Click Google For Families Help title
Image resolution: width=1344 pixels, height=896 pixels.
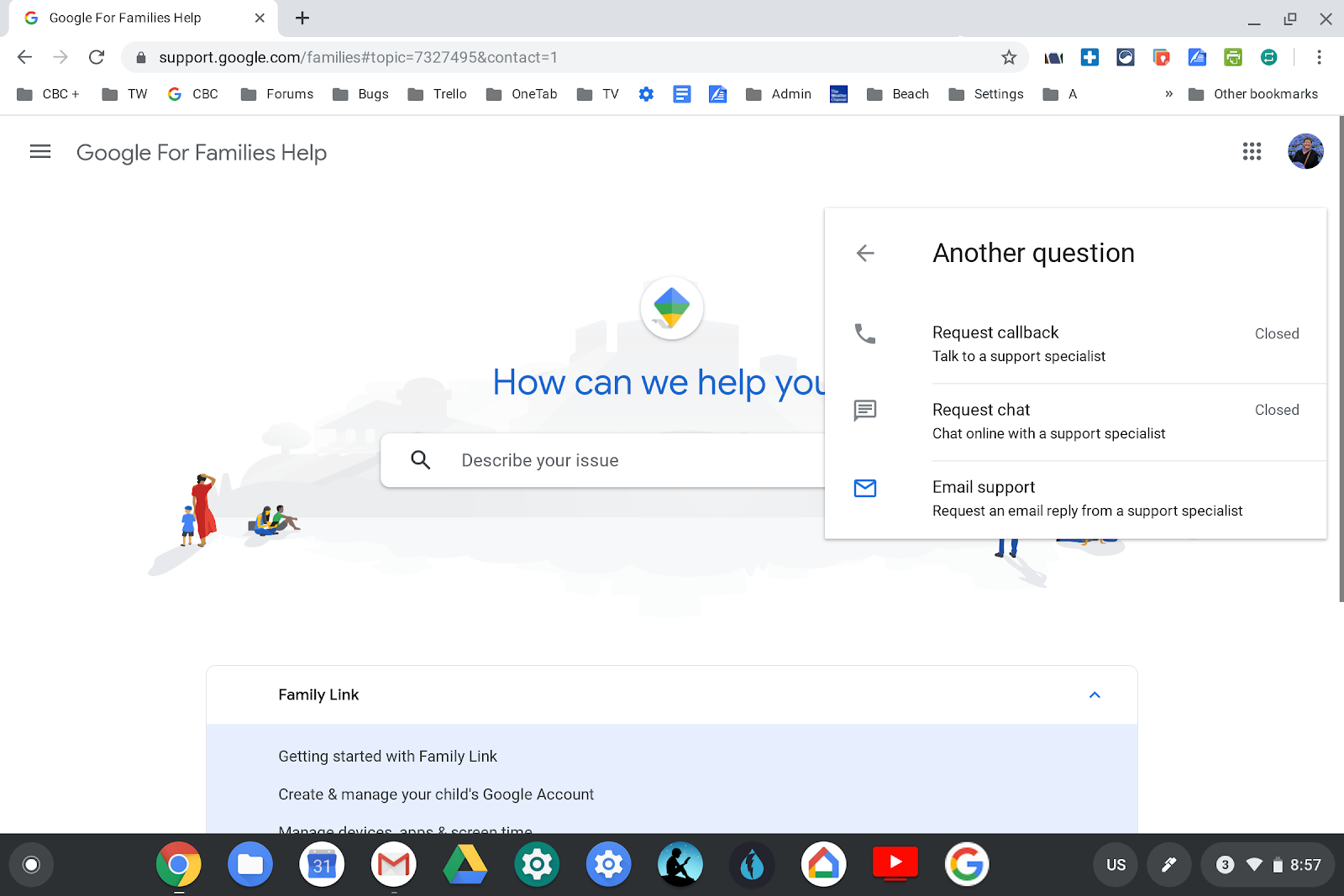pos(202,153)
